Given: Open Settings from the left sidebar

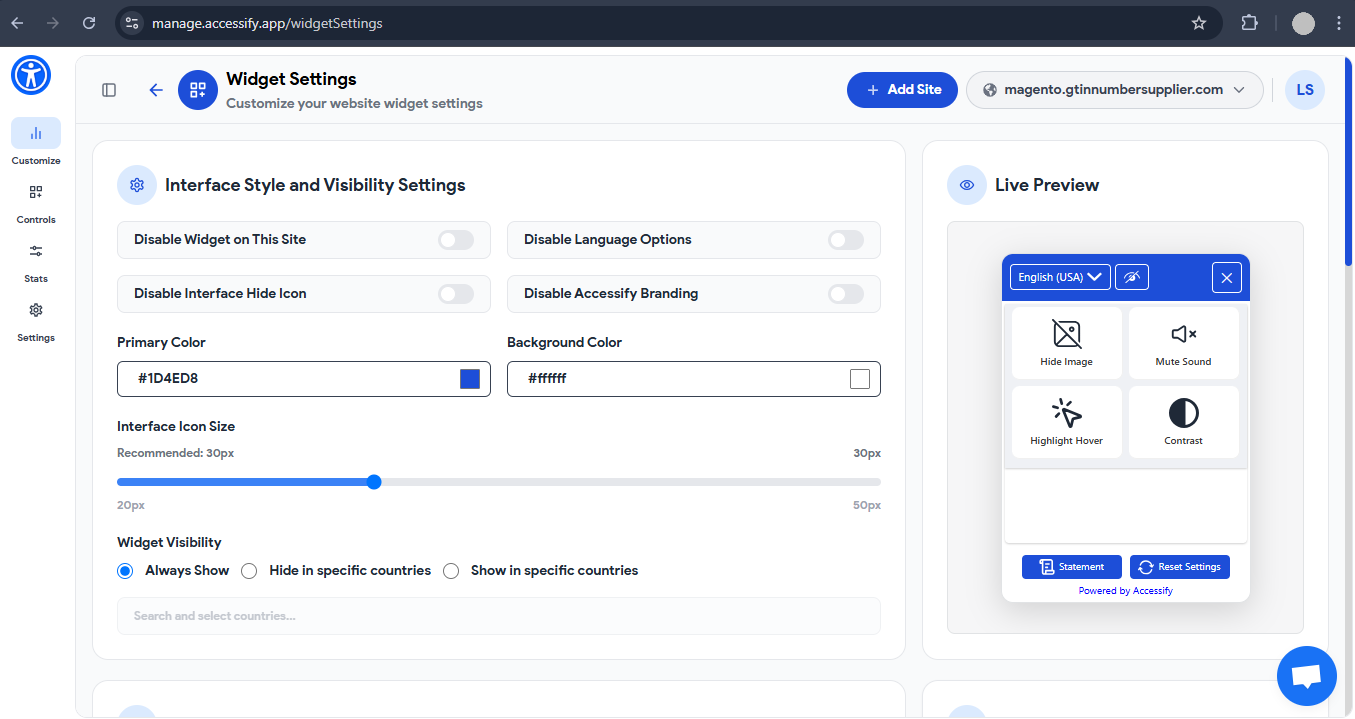Looking at the screenshot, I should [35, 318].
